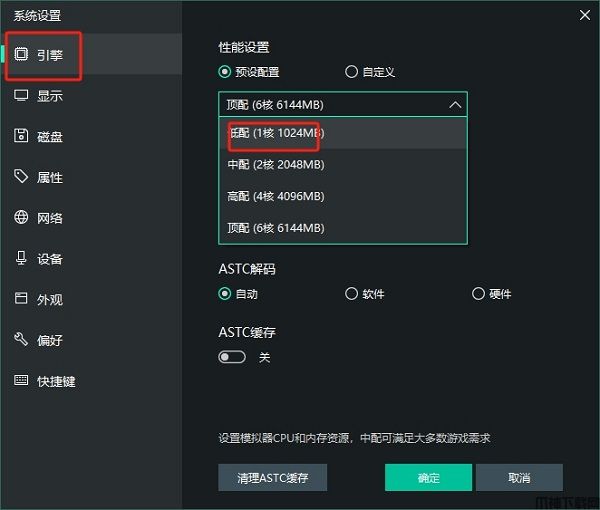
Task: Toggle the ASTC缓存 switch
Action: point(231,357)
